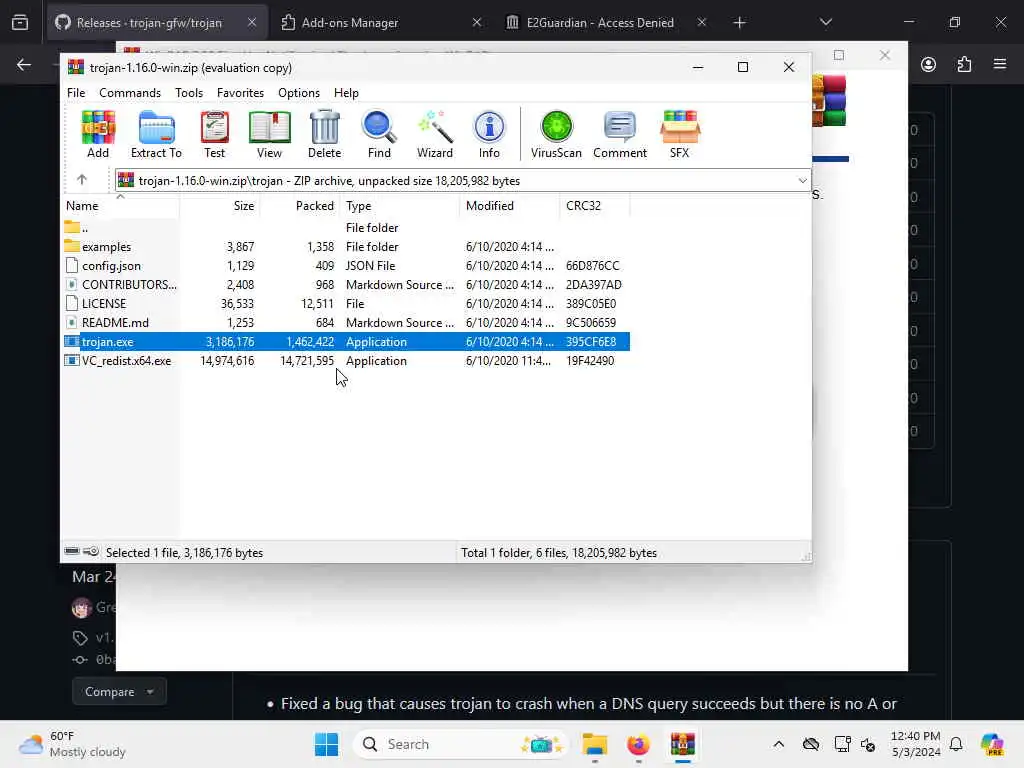Viewport: 1024px width, 768px height.
Task: Click the taskbar Search box
Action: [460, 744]
